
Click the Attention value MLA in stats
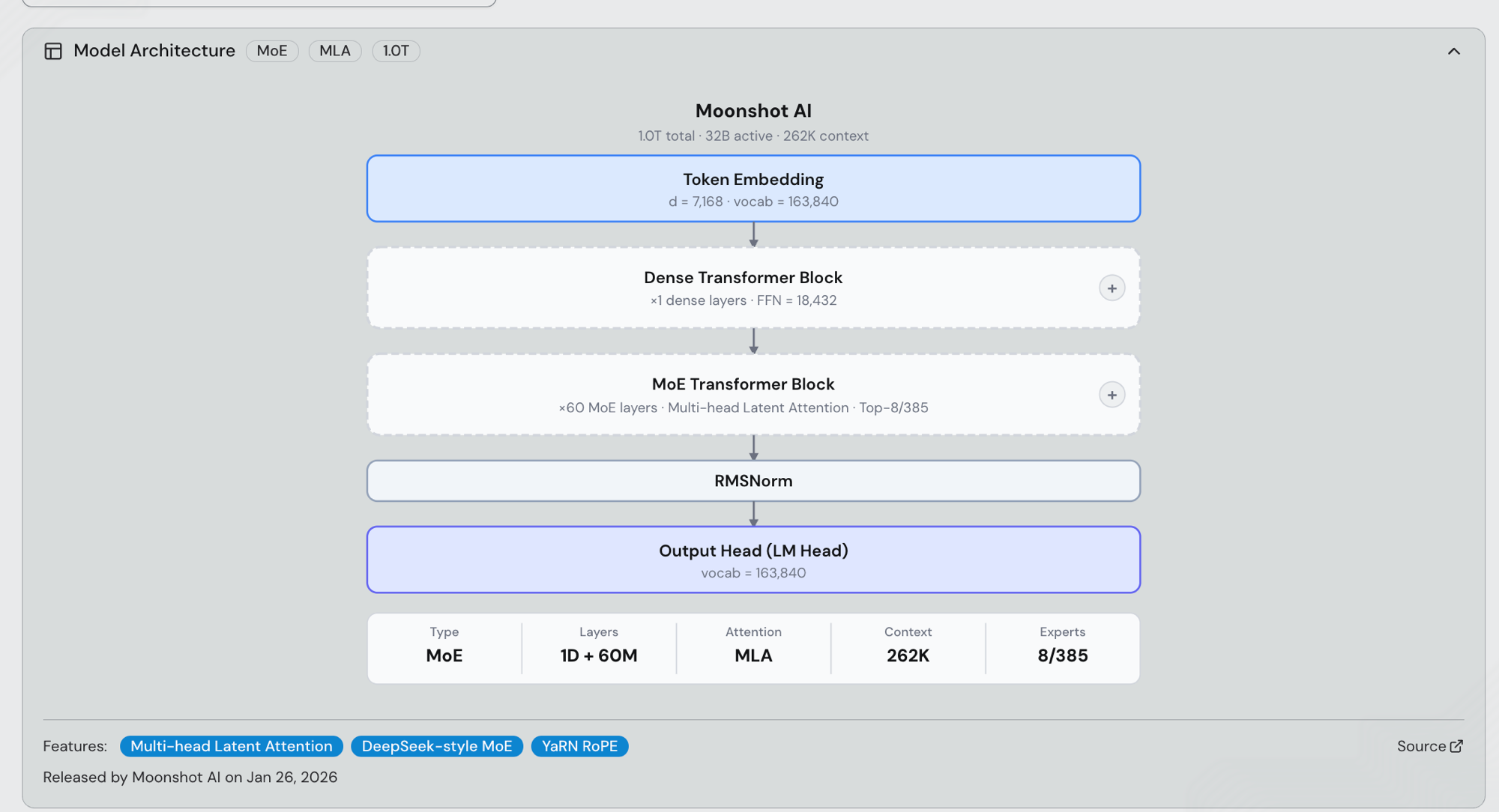[x=753, y=655]
